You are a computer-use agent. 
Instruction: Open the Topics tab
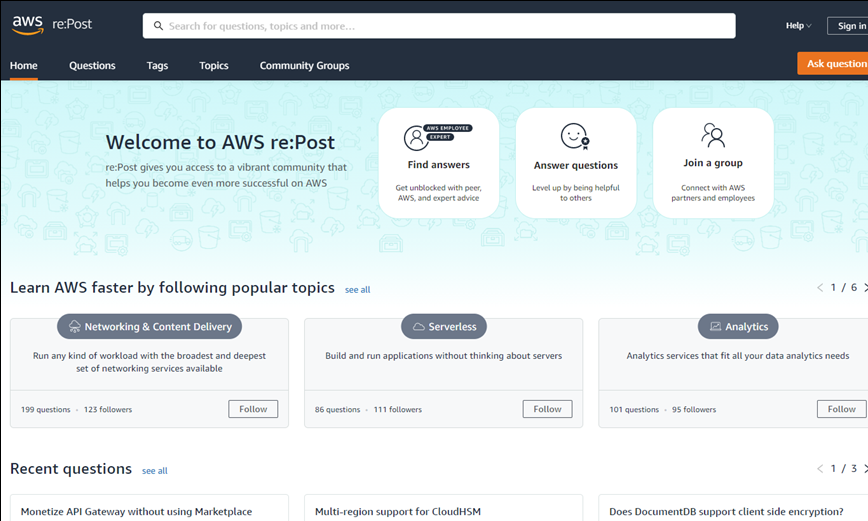click(214, 65)
